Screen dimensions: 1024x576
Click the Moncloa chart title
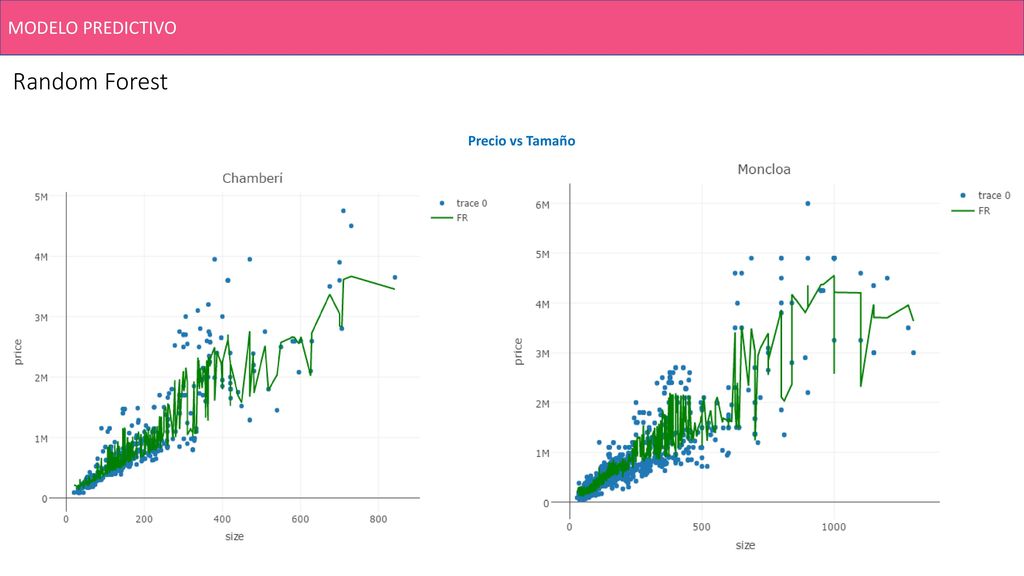coord(763,169)
